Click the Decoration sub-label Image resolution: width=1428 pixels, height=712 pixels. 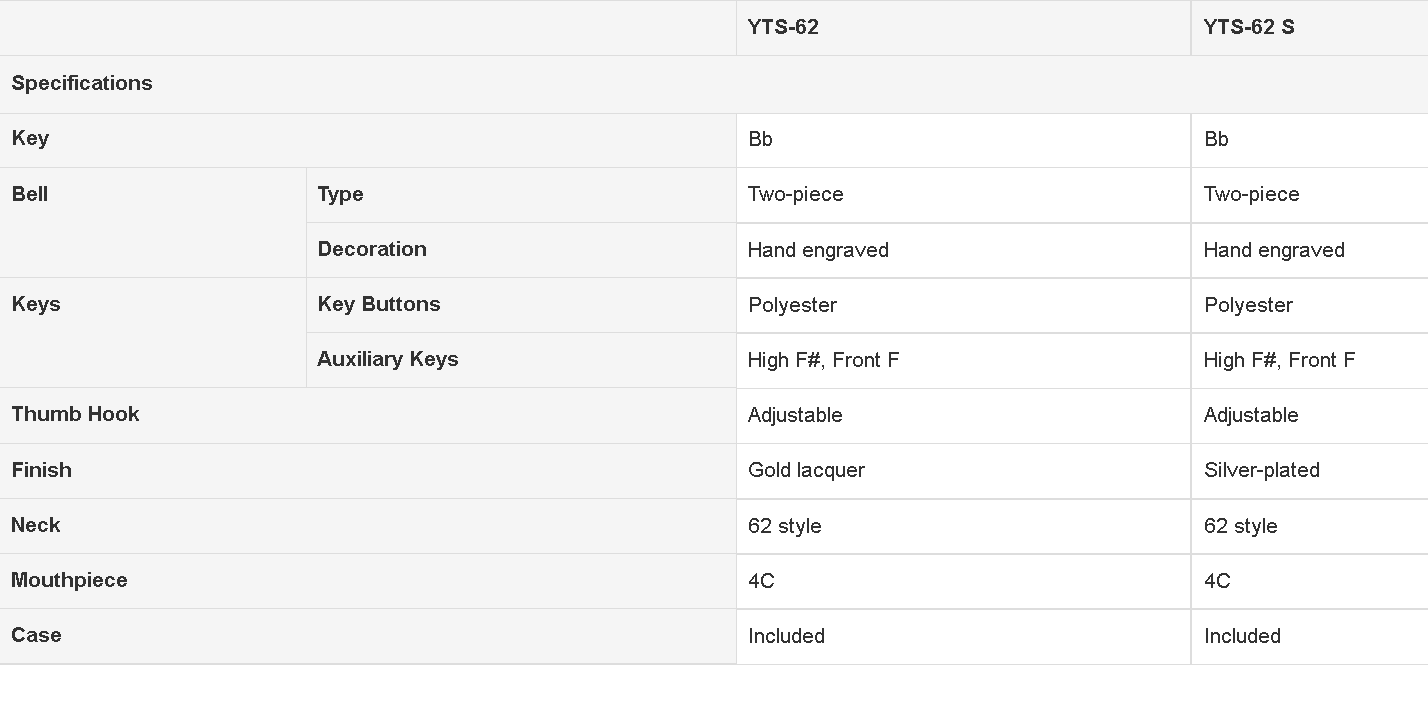click(372, 249)
